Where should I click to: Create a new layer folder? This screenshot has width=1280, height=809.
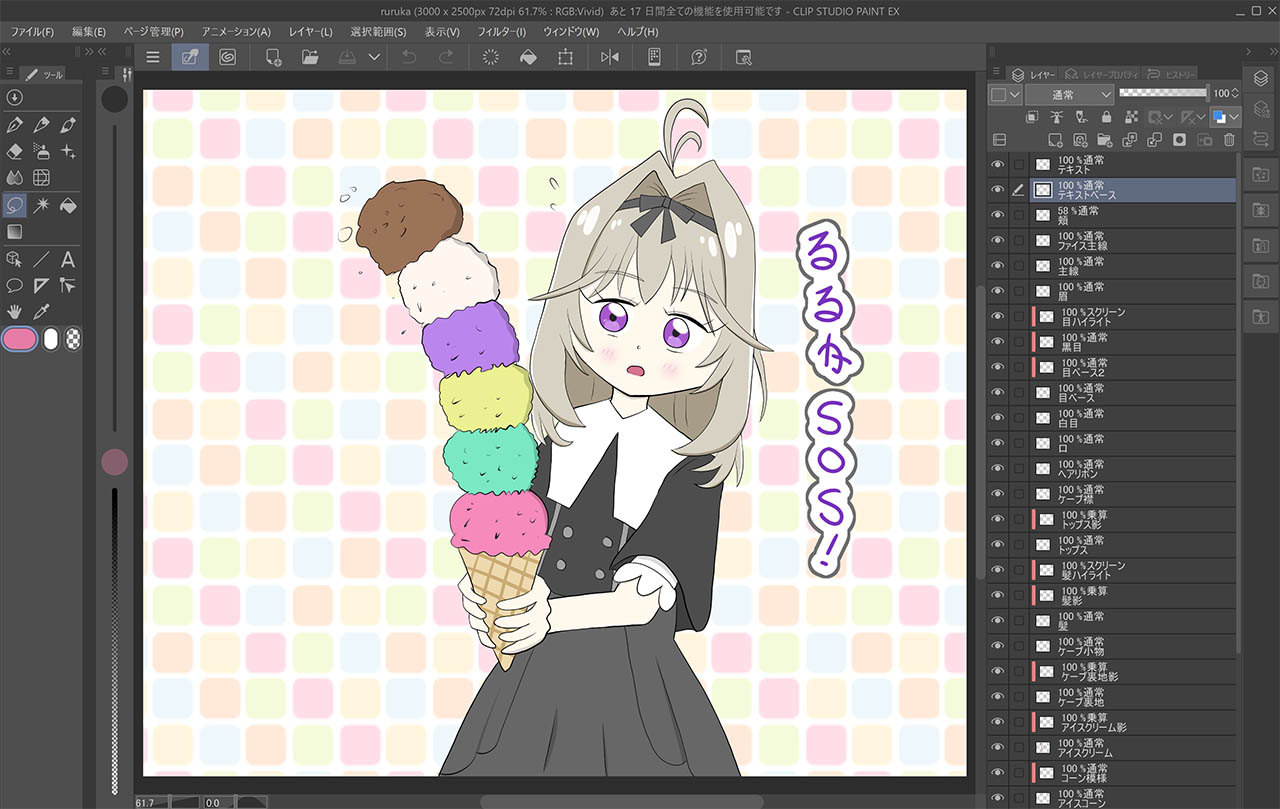tap(1105, 140)
